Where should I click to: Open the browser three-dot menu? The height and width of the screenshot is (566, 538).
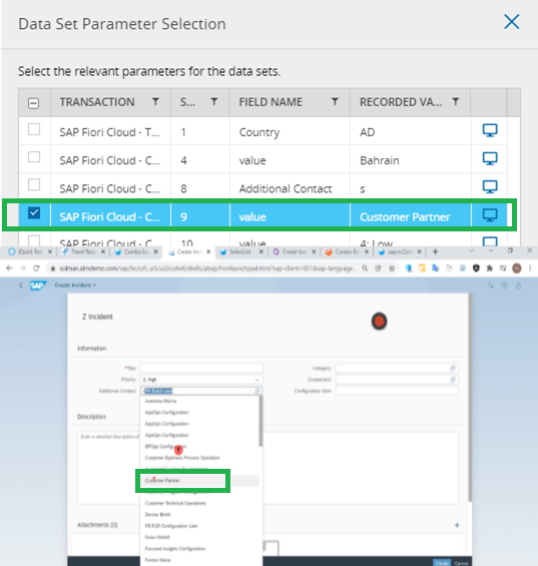tap(530, 268)
